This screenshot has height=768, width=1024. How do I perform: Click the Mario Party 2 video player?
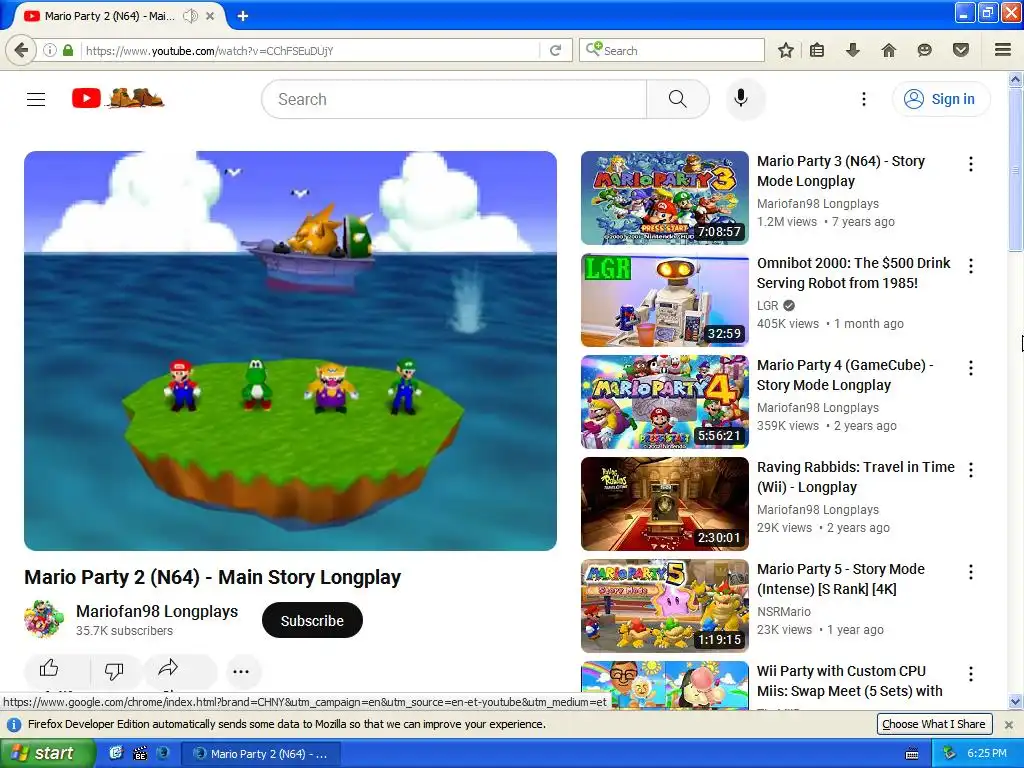[291, 351]
